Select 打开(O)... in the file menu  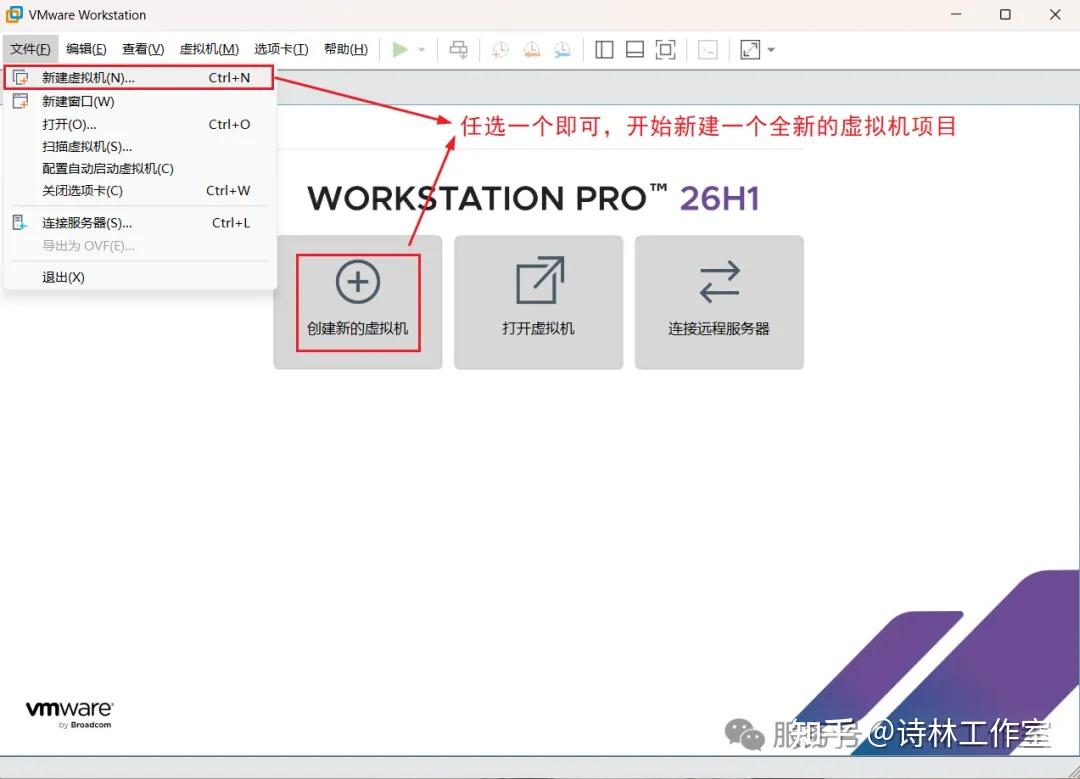[x=139, y=124]
